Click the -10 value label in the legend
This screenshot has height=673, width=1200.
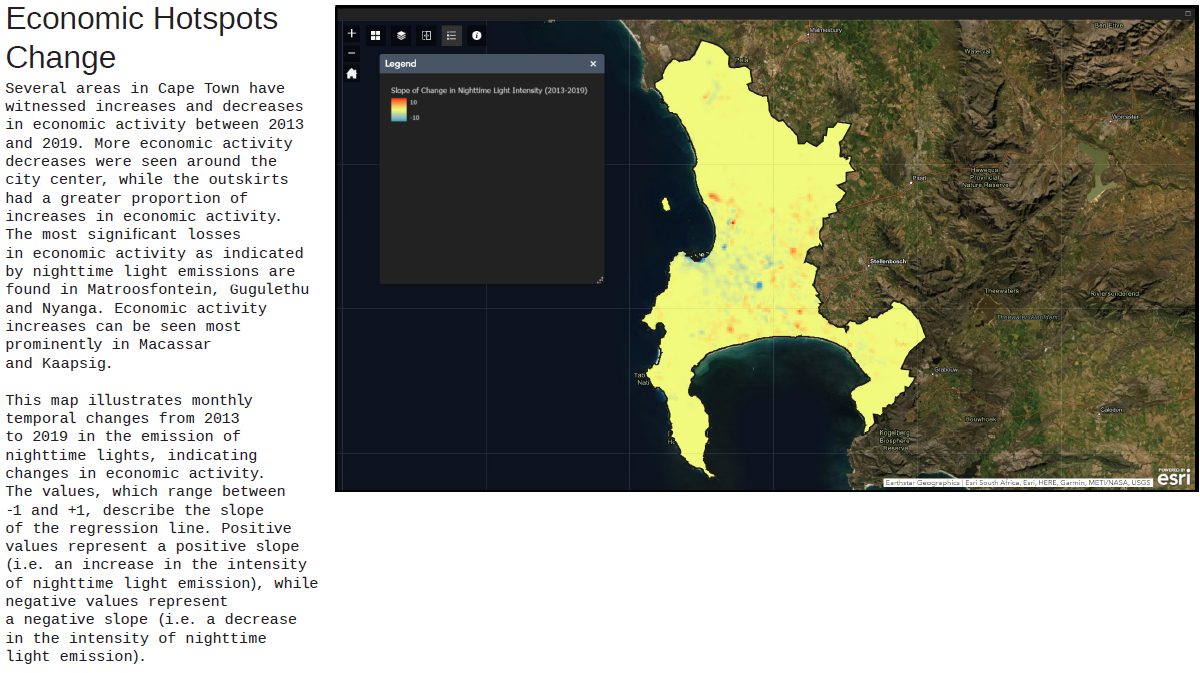pyautogui.click(x=414, y=117)
